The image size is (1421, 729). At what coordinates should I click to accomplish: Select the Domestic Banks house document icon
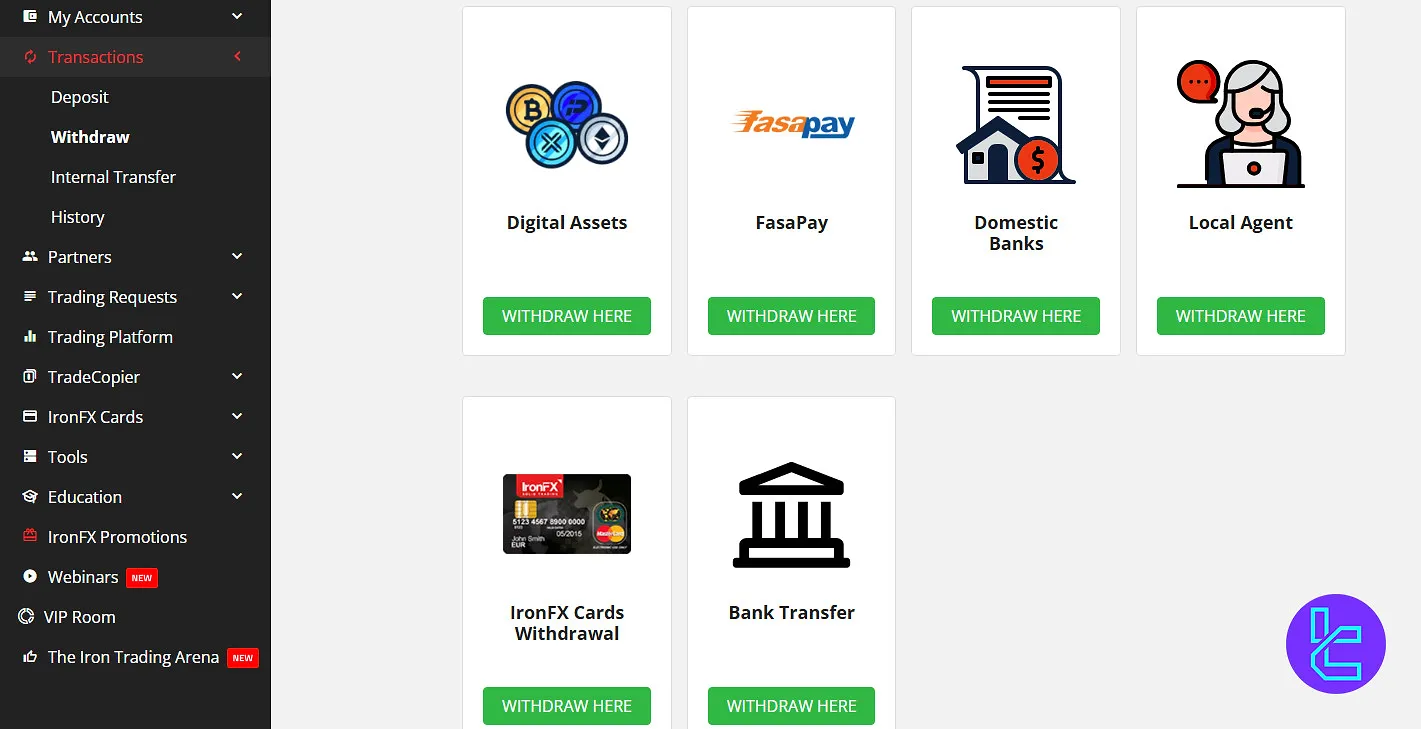1016,125
